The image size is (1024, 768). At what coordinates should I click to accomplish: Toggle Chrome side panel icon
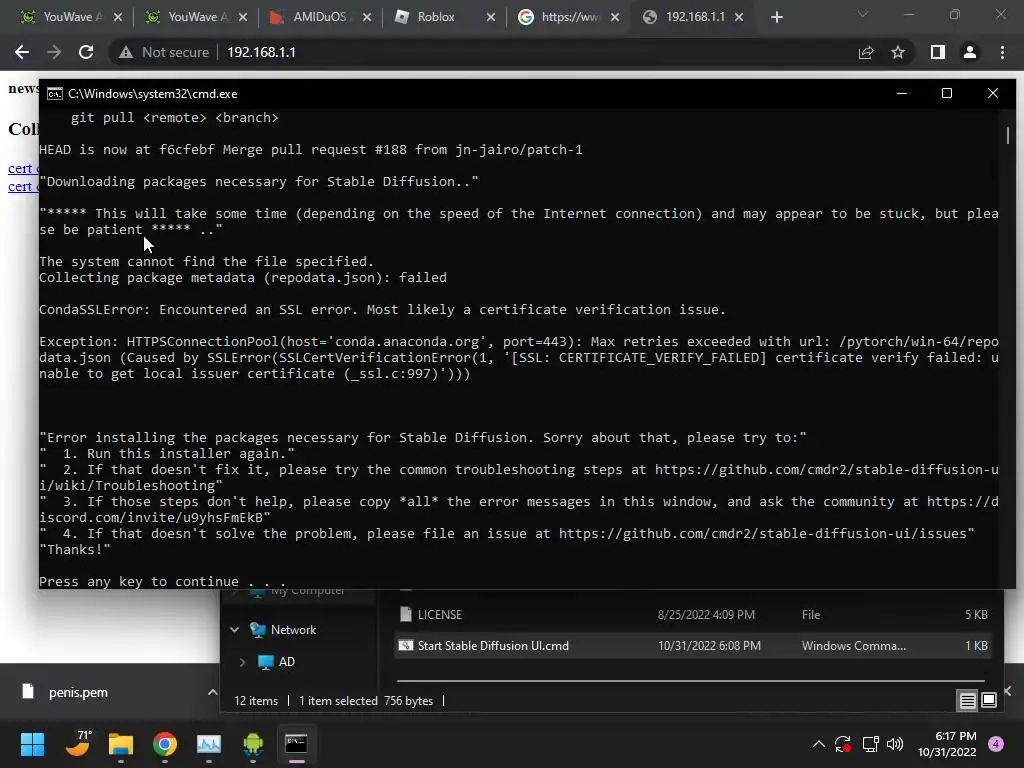tap(938, 52)
